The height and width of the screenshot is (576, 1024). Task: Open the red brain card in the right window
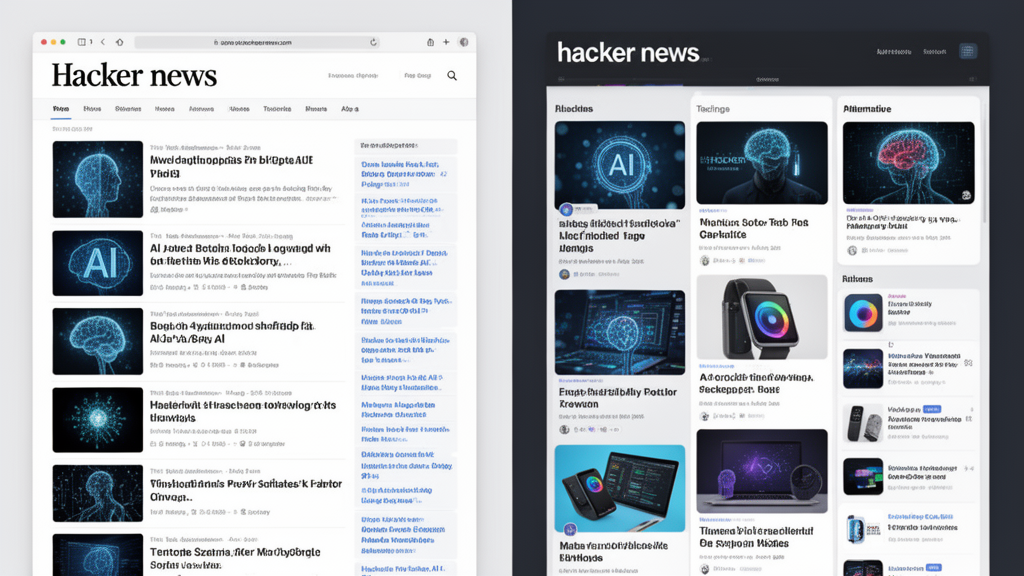pos(908,163)
